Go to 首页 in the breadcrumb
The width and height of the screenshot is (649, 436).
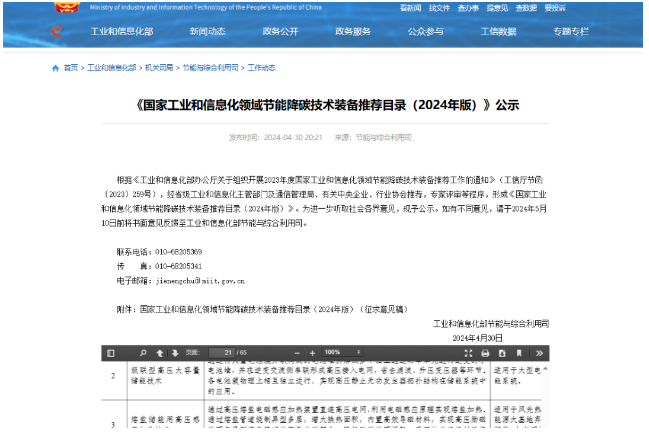(70, 68)
